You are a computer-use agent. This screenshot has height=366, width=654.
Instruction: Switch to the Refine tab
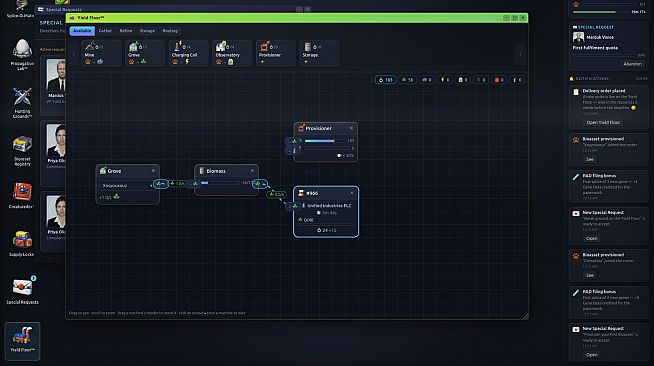point(126,31)
